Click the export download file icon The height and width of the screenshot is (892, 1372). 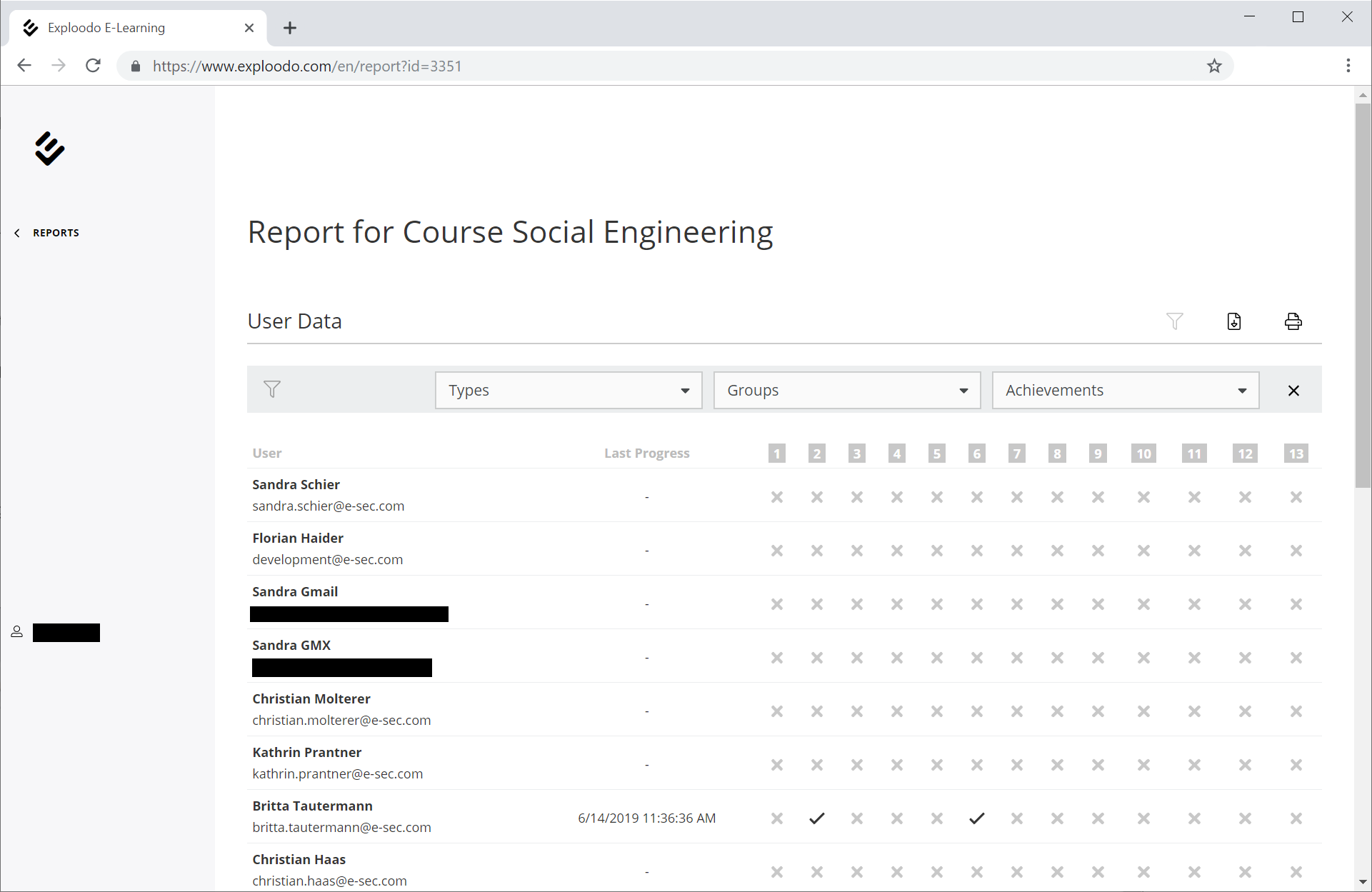click(1233, 321)
